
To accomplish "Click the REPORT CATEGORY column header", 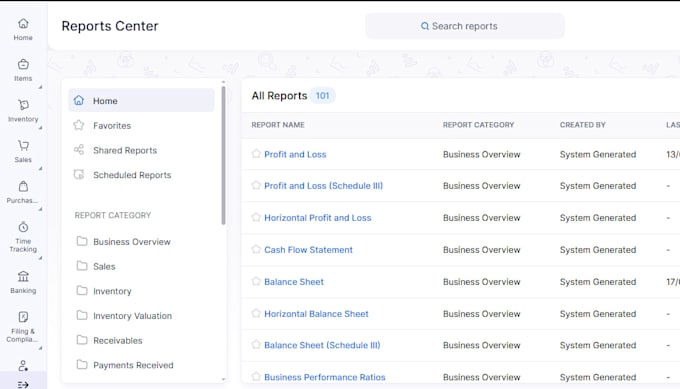I will tap(478, 125).
